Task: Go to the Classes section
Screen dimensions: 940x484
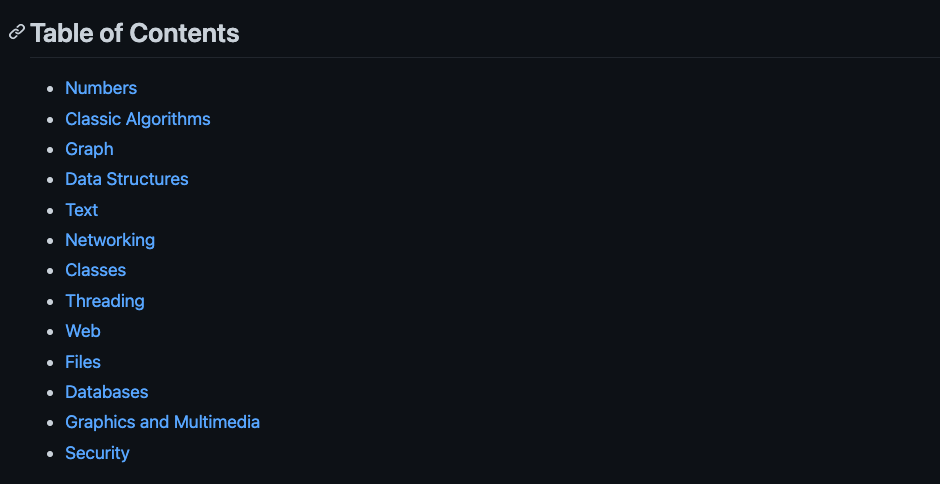Action: click(95, 270)
